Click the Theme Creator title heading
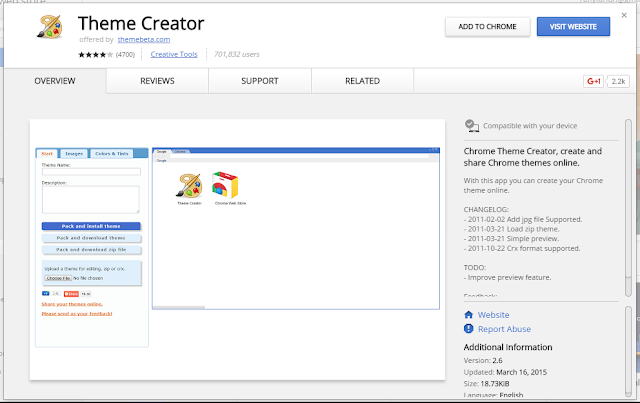The height and width of the screenshot is (403, 640). [x=141, y=23]
